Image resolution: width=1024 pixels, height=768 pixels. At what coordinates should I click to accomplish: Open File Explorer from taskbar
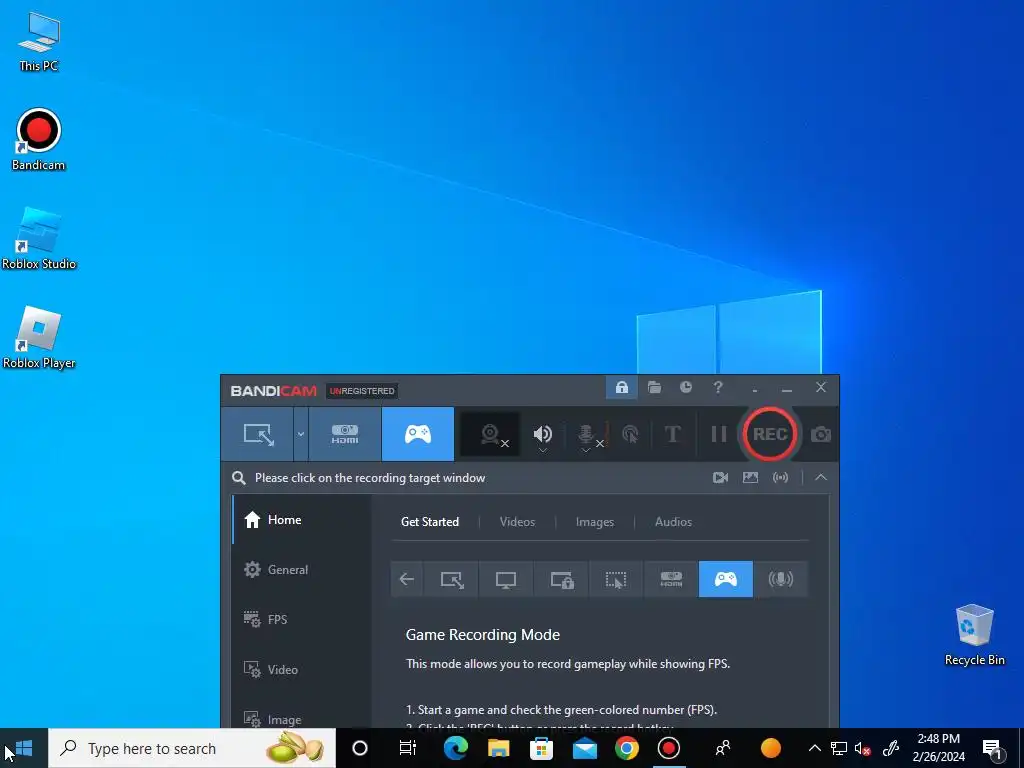(x=498, y=748)
